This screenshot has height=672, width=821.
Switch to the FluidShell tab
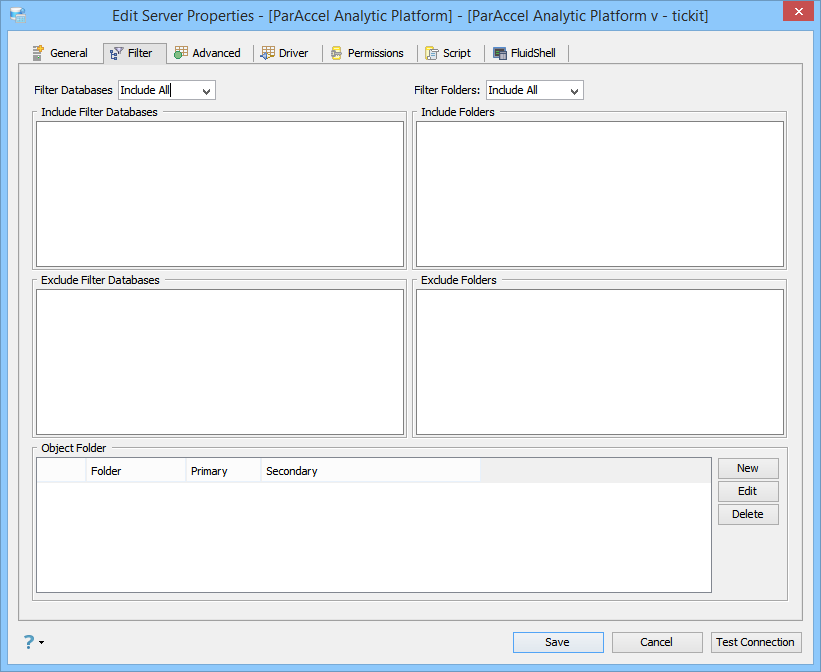[525, 53]
